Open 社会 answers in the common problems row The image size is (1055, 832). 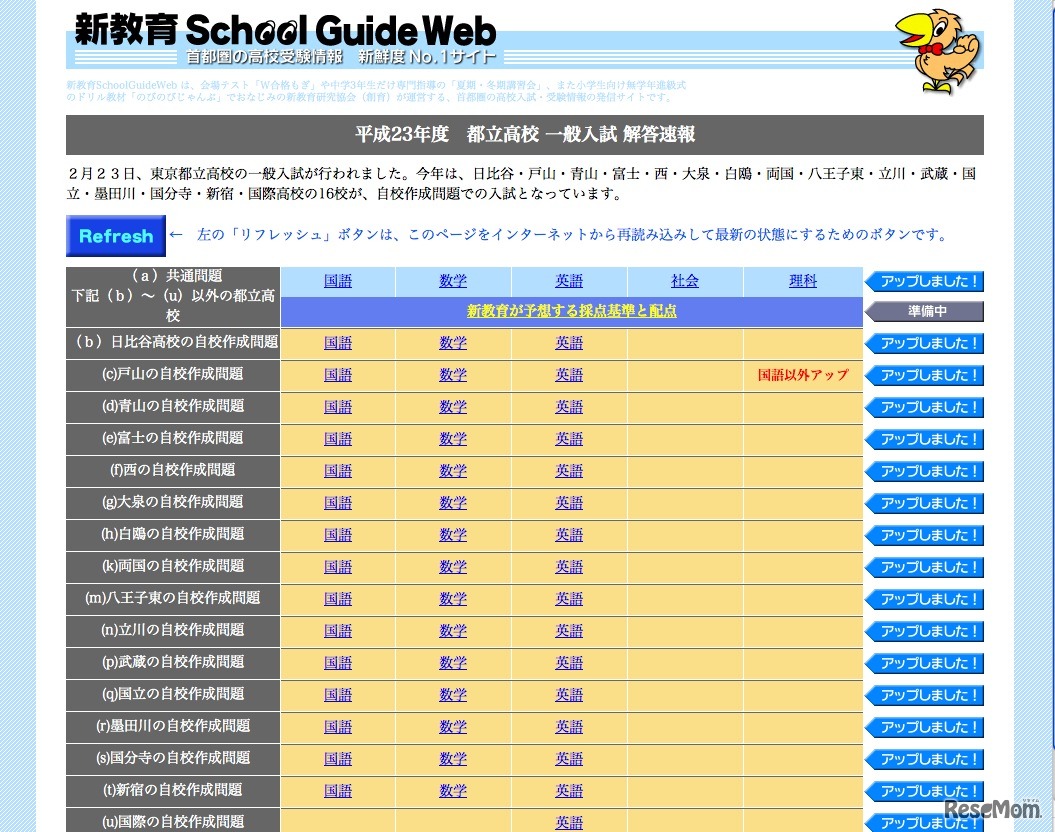(684, 281)
